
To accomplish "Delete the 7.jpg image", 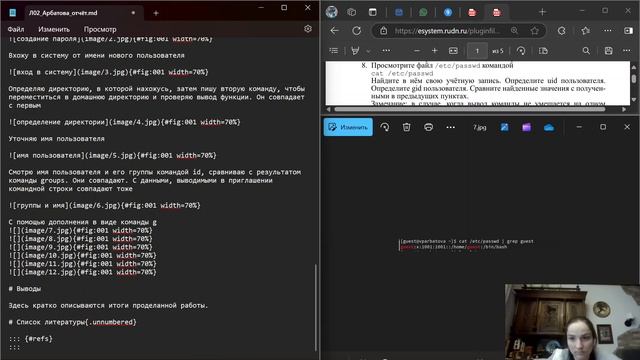I will (x=407, y=127).
